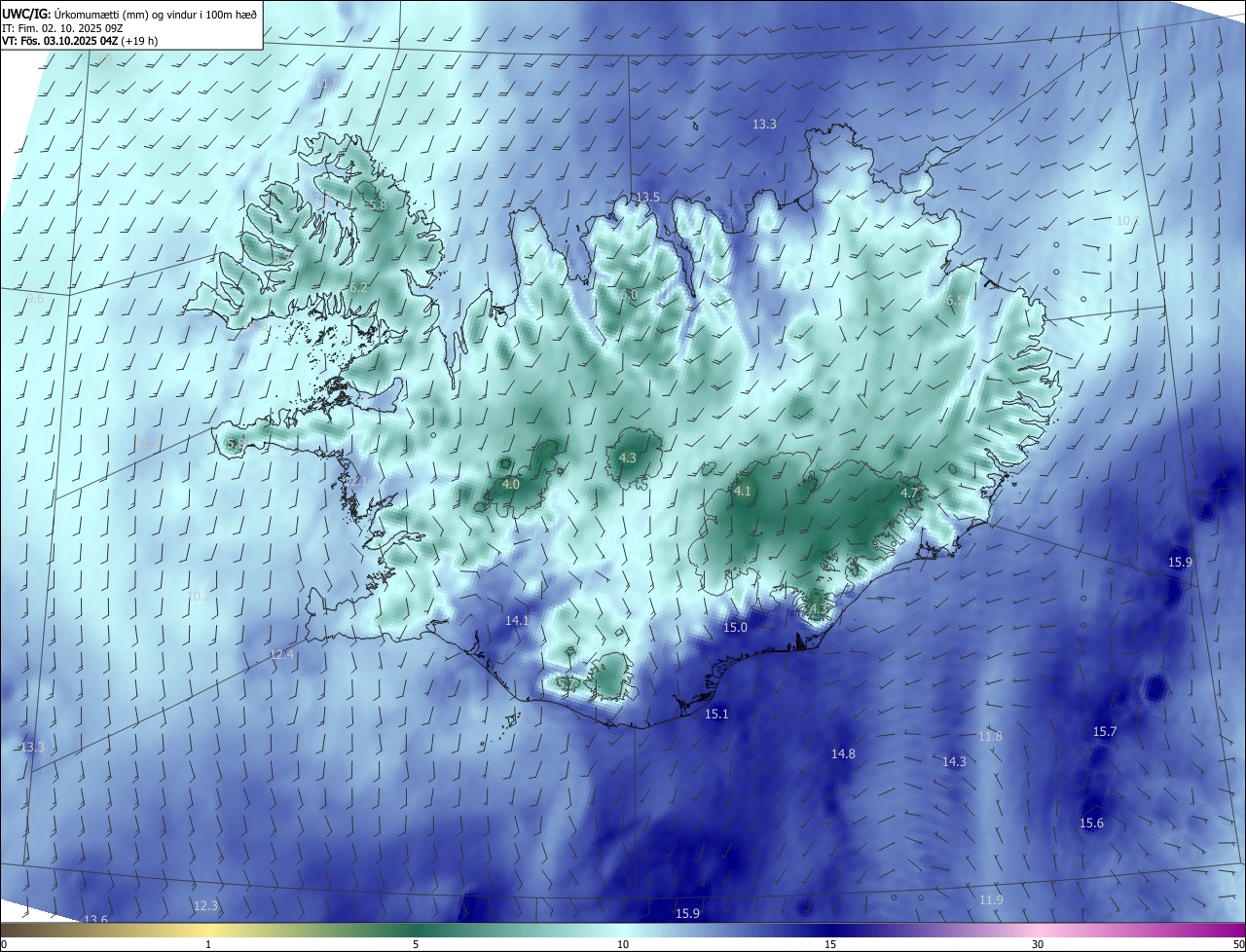Click the 15.0 value label south of Vatnajökull

735,628
